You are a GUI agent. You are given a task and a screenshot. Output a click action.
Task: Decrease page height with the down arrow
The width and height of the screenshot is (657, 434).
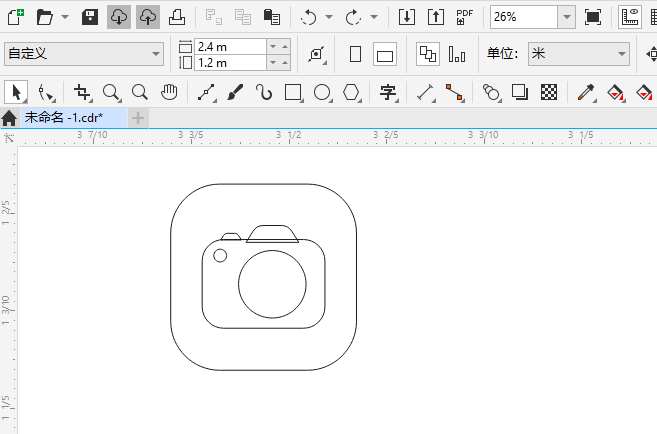(273, 63)
